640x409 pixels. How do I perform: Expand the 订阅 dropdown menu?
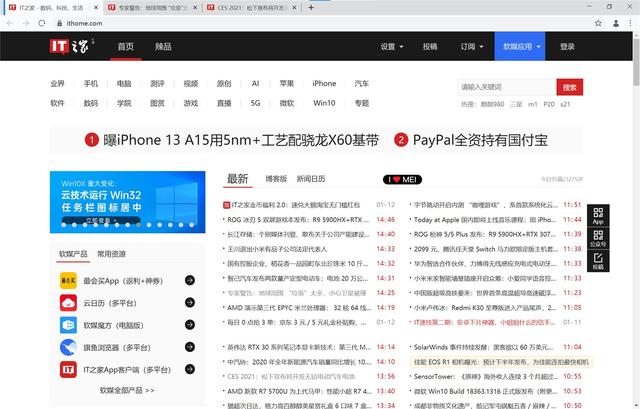[471, 46]
